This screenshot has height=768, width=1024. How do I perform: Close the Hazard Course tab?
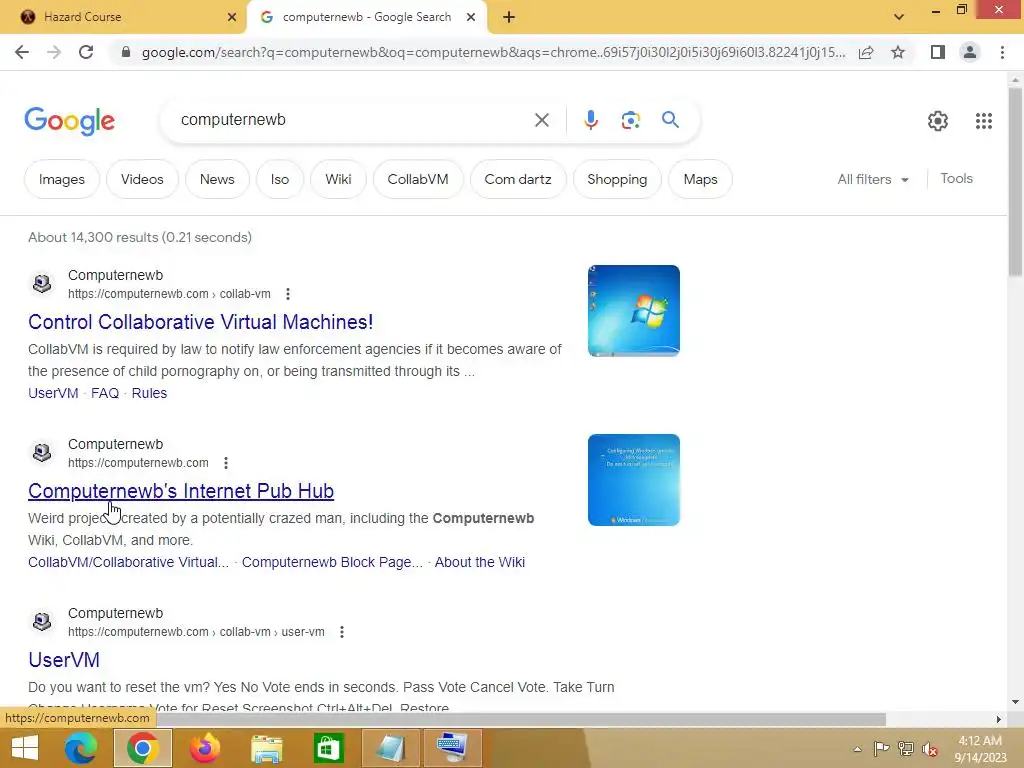click(x=232, y=17)
